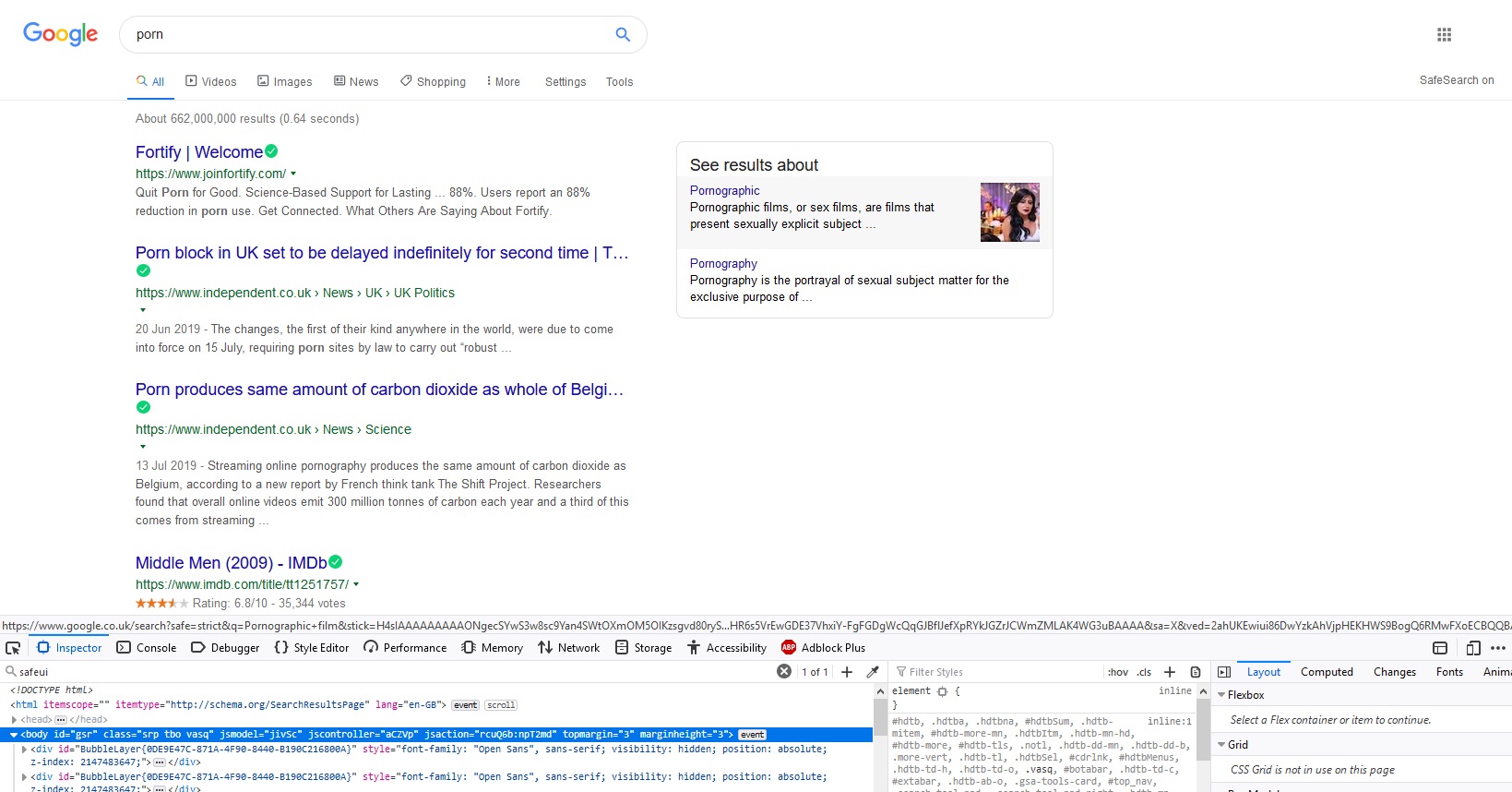Open the Performance panel
This screenshot has height=792, width=1512.
click(x=405, y=648)
